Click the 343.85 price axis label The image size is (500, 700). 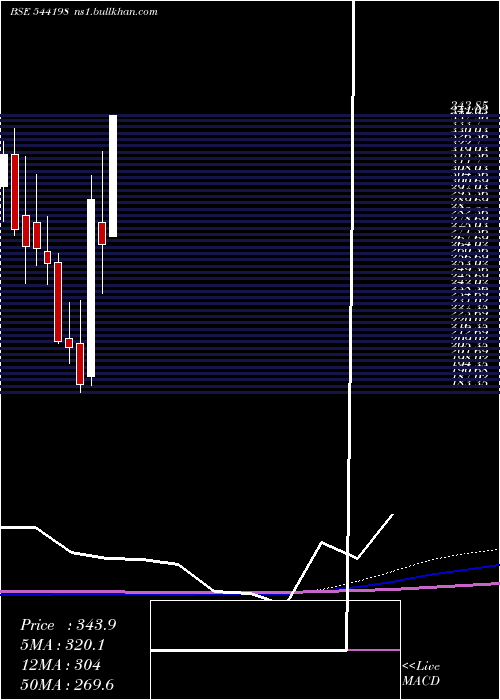[469, 105]
